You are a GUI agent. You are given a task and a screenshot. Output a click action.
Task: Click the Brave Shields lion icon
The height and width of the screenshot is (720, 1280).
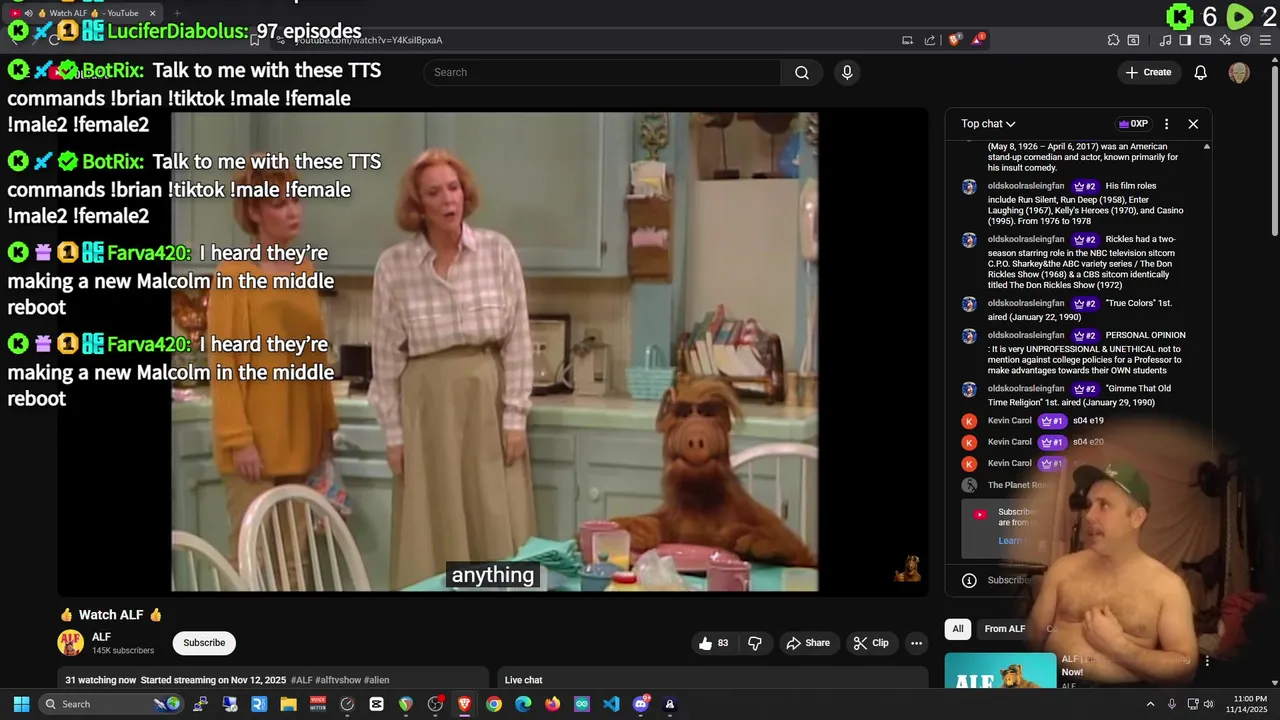(x=954, y=40)
